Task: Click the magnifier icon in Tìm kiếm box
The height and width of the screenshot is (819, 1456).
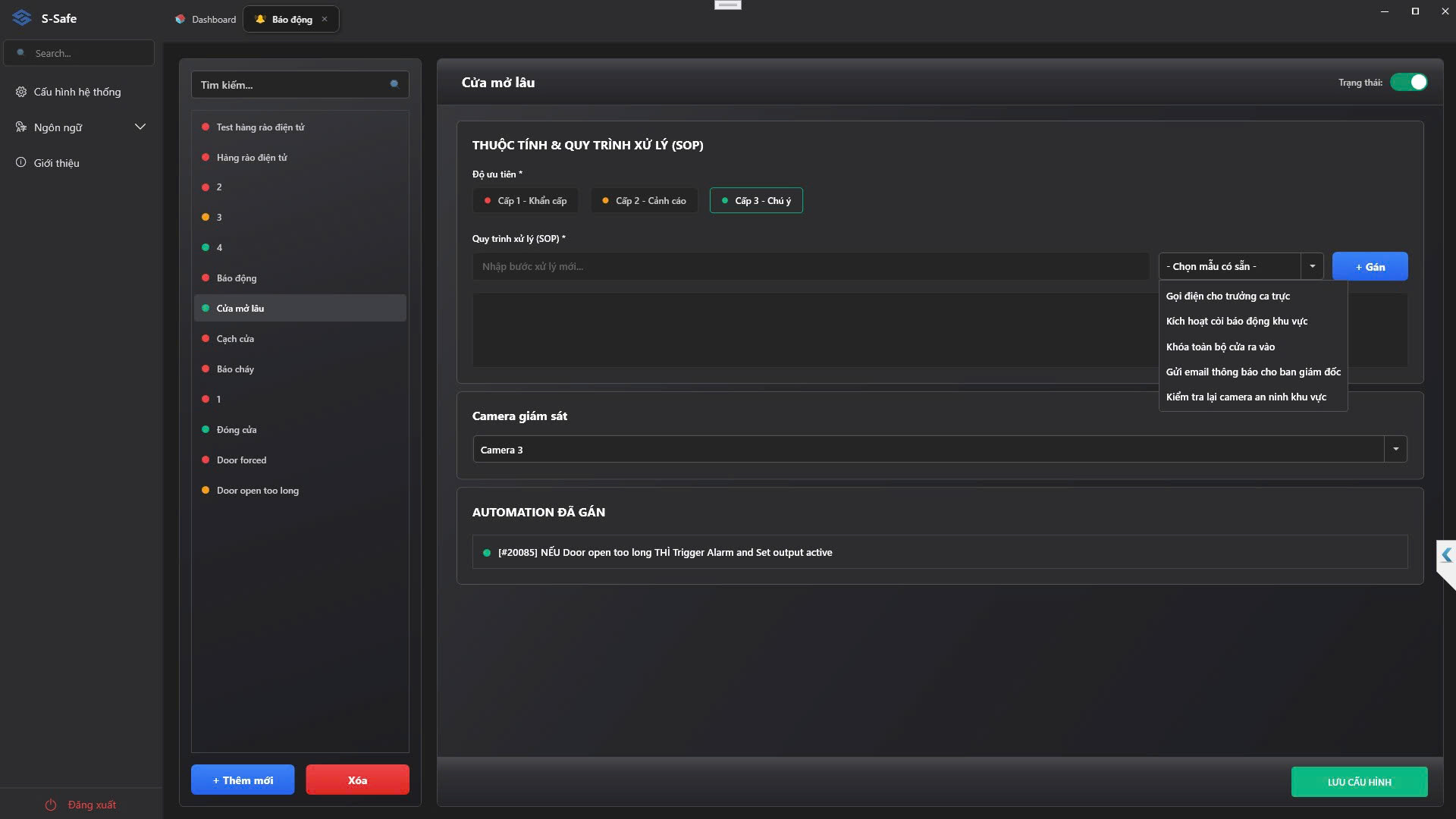Action: pos(394,84)
